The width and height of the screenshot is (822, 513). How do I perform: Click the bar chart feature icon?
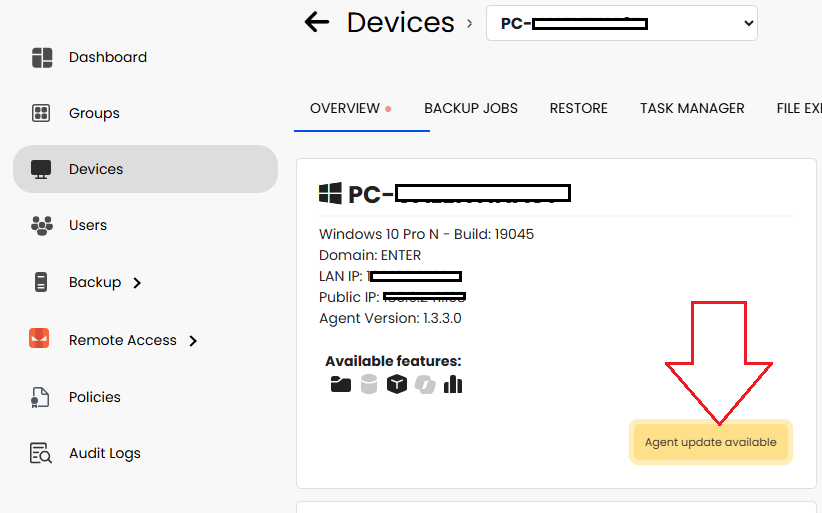[x=453, y=384]
